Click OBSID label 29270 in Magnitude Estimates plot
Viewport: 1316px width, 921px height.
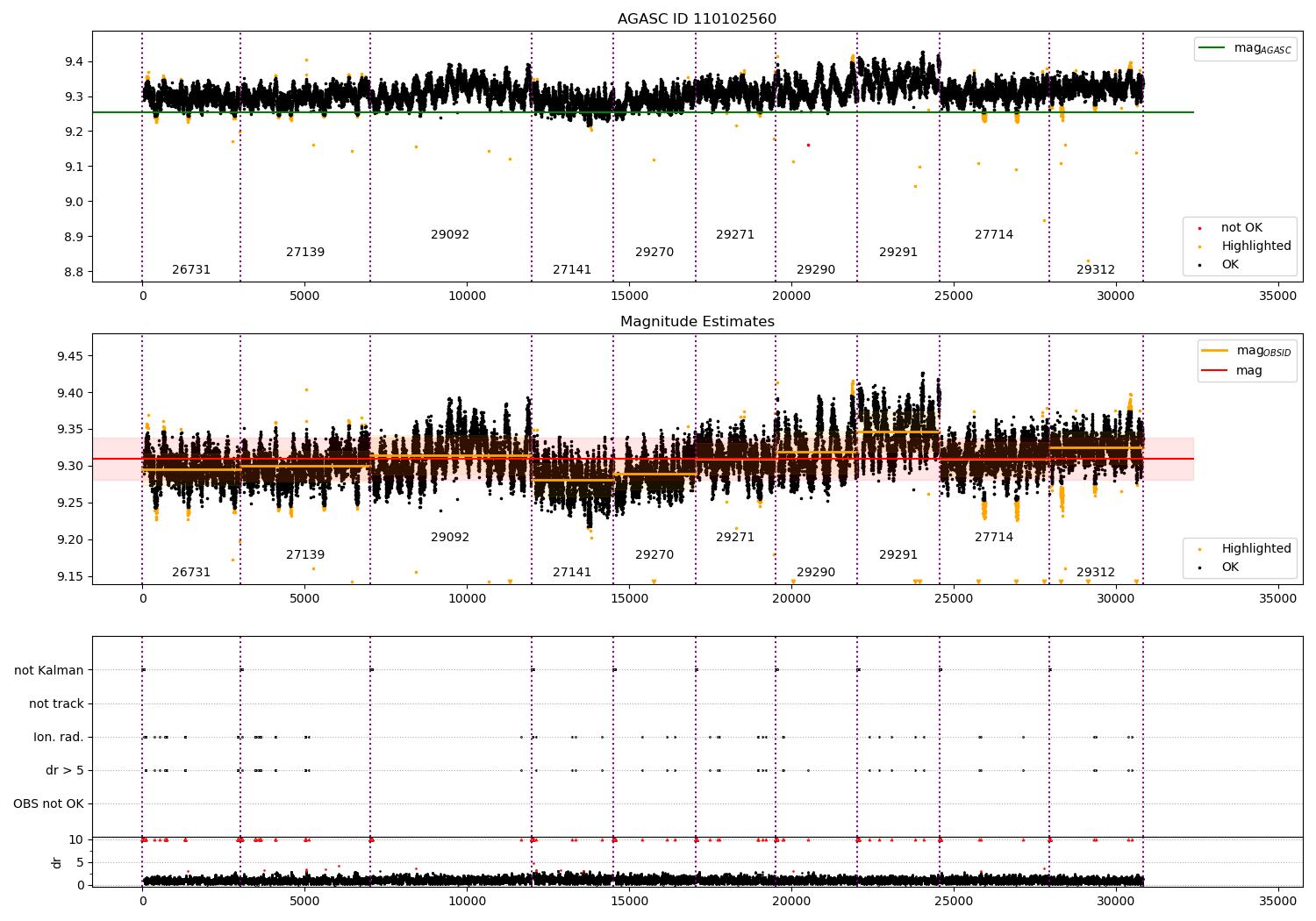point(654,555)
